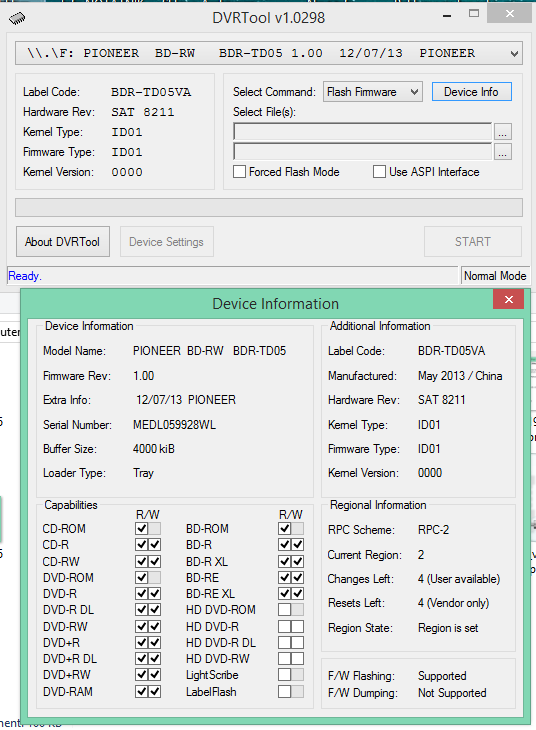Enable Forced Flash Mode checkbox

click(239, 172)
